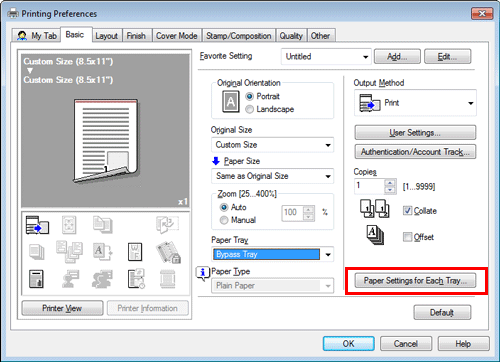
Task: Click the greyed letter A overlay page icon
Action: click(102, 252)
